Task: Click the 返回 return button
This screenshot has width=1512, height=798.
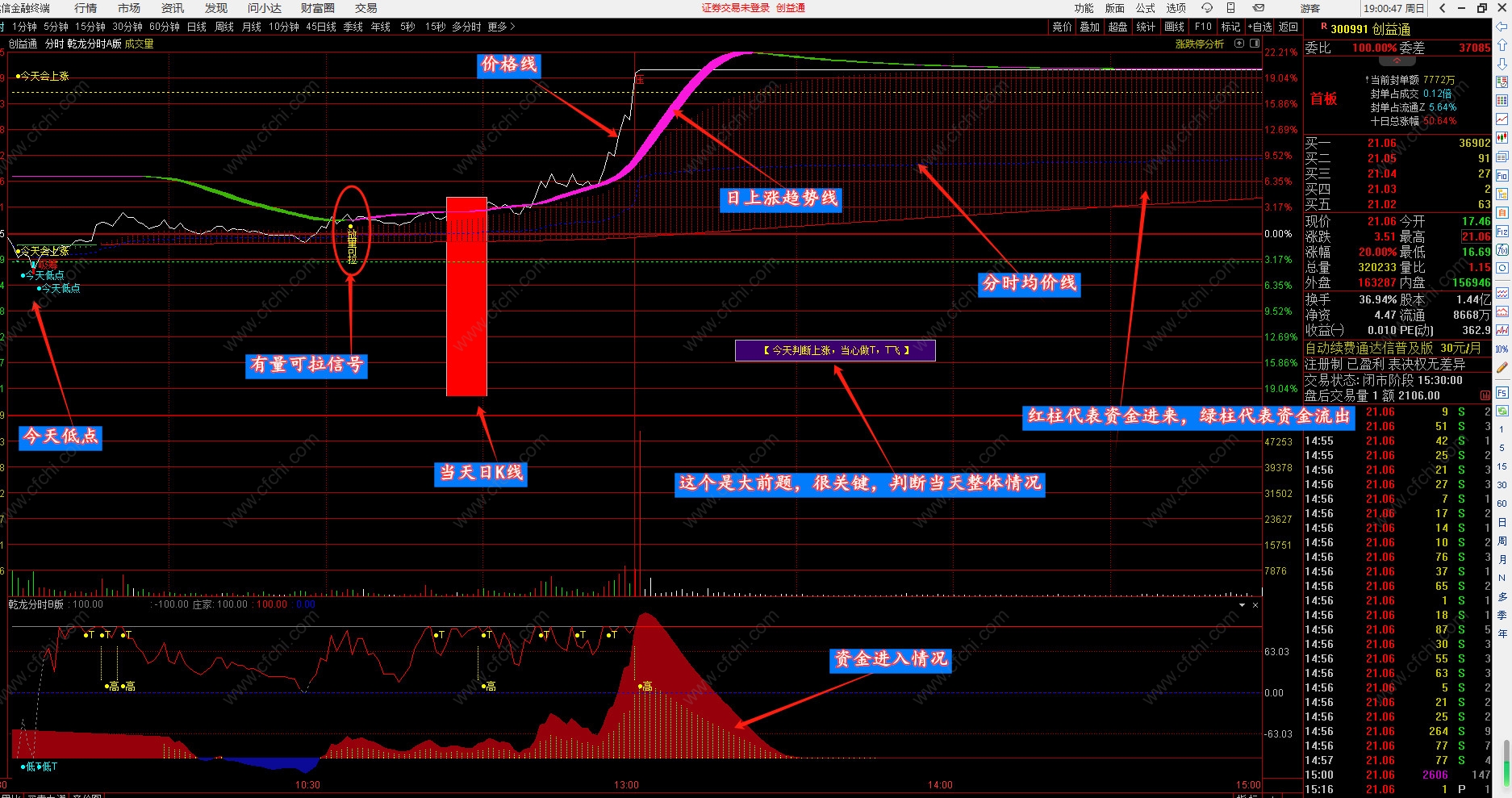Action: [1289, 27]
